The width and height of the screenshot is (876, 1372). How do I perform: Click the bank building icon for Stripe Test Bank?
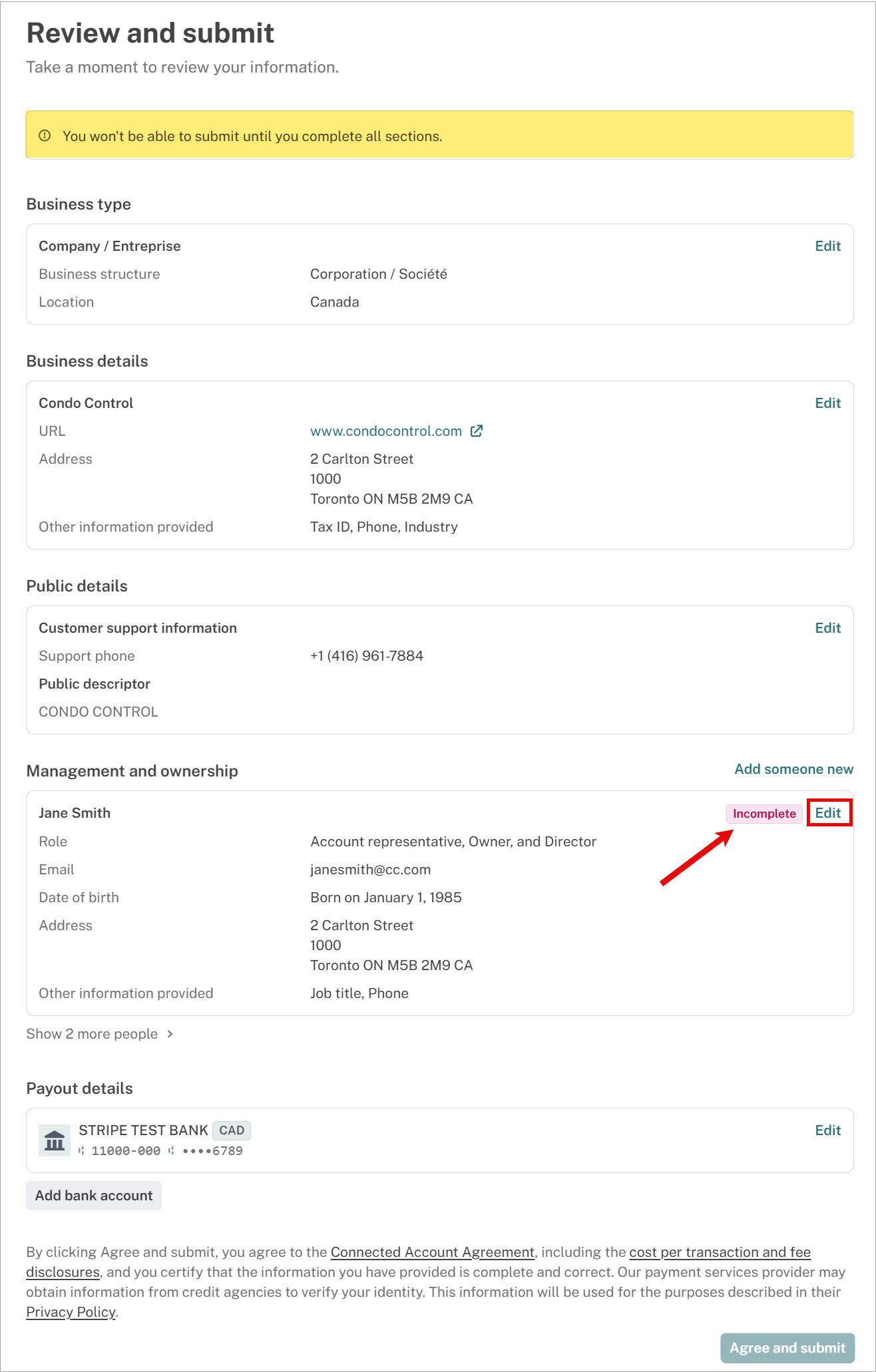[55, 1140]
